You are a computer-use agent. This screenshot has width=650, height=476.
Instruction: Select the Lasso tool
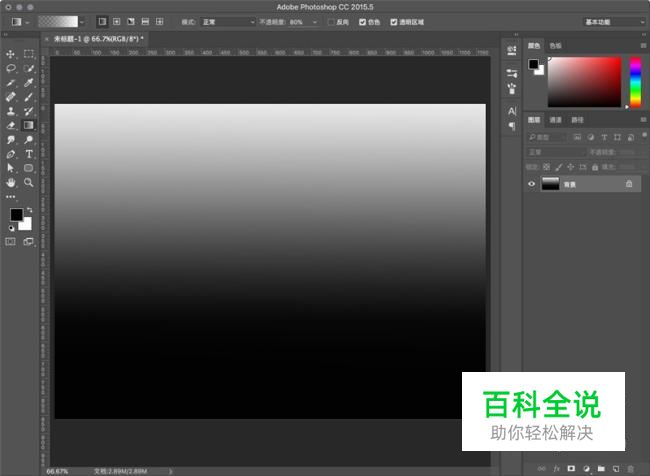coord(11,68)
